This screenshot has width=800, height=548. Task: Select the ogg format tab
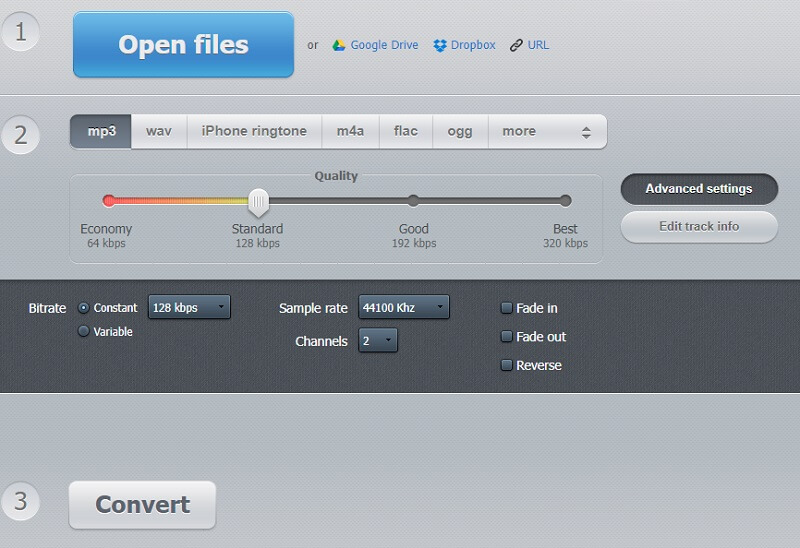pos(460,132)
